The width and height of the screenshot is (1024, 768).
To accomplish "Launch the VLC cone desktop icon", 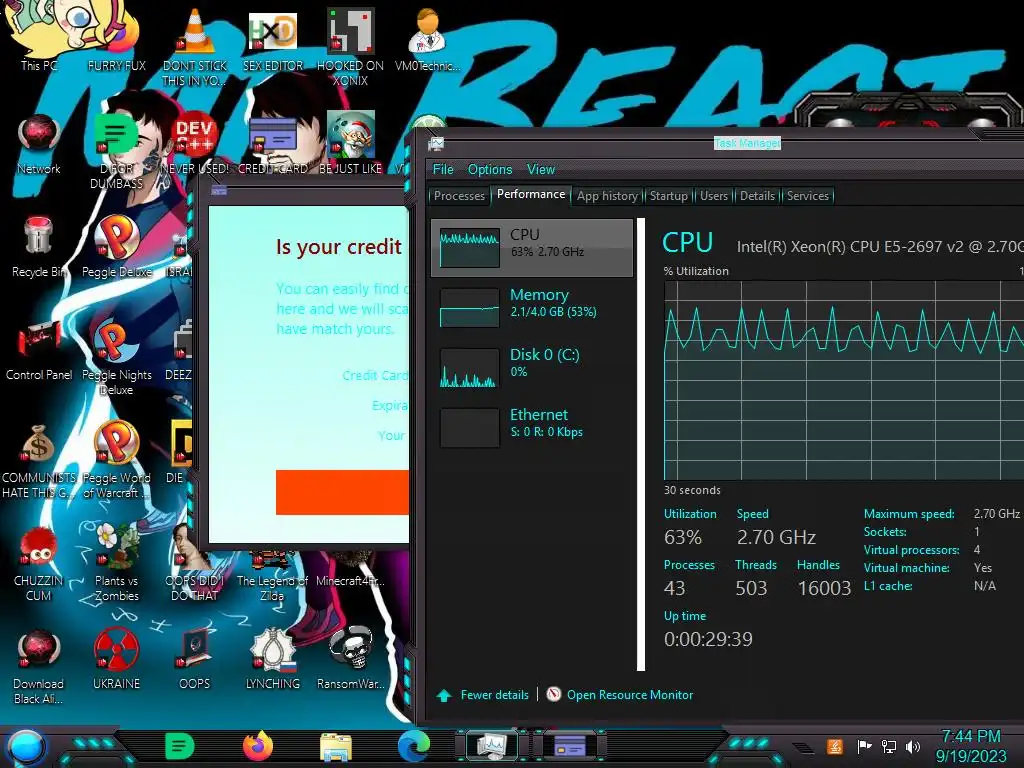I will [x=195, y=46].
